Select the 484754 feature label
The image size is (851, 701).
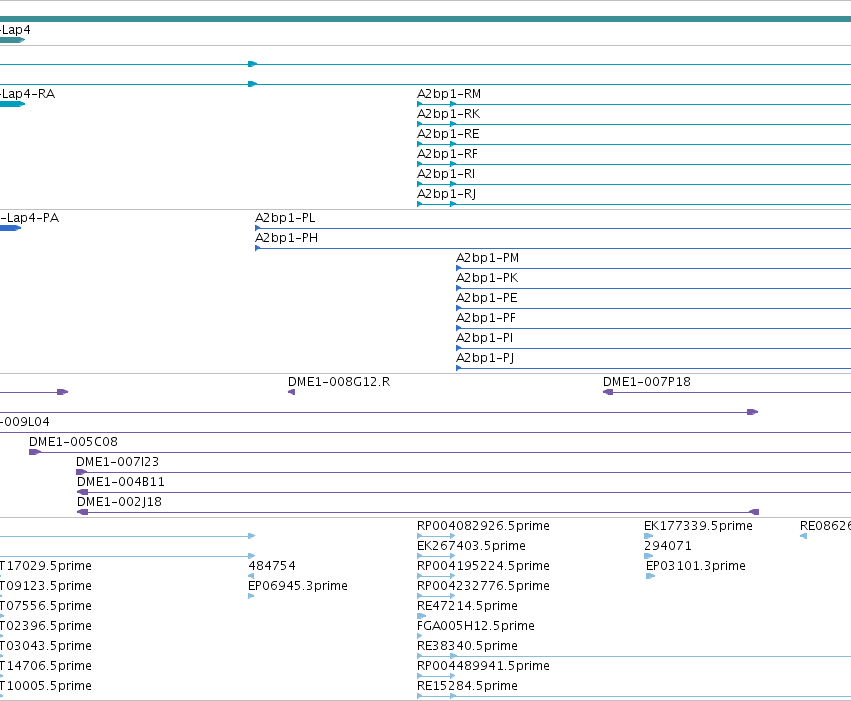[272, 566]
